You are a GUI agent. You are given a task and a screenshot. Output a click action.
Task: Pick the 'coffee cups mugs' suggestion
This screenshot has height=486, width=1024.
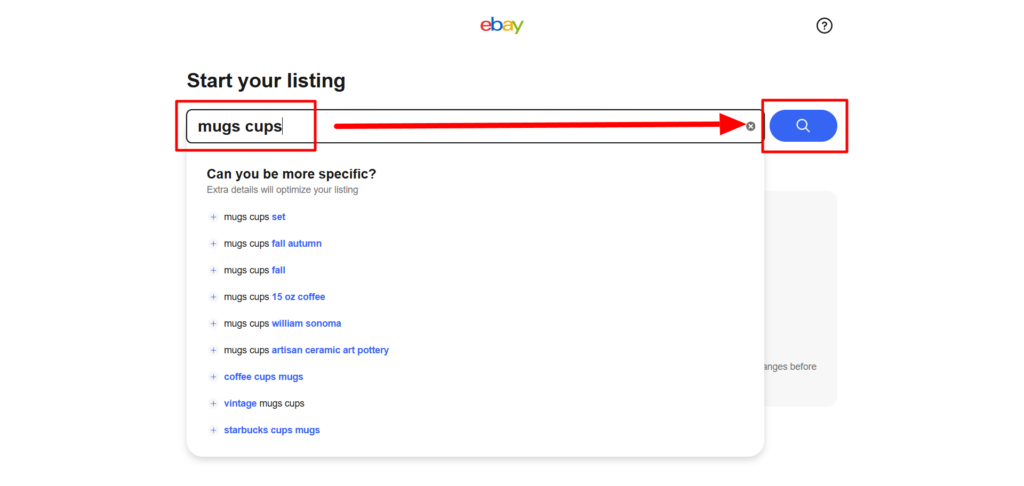tap(264, 377)
